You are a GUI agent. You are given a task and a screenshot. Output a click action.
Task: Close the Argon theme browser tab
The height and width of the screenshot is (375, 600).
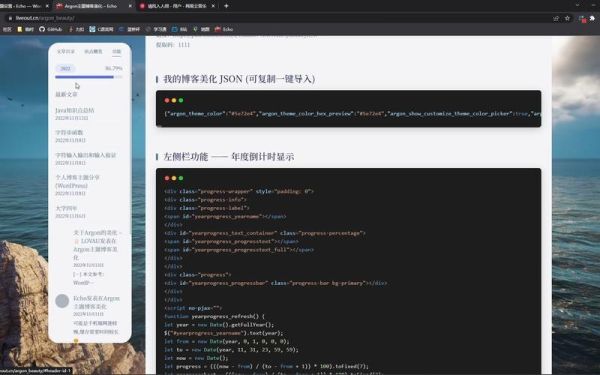[x=130, y=6]
